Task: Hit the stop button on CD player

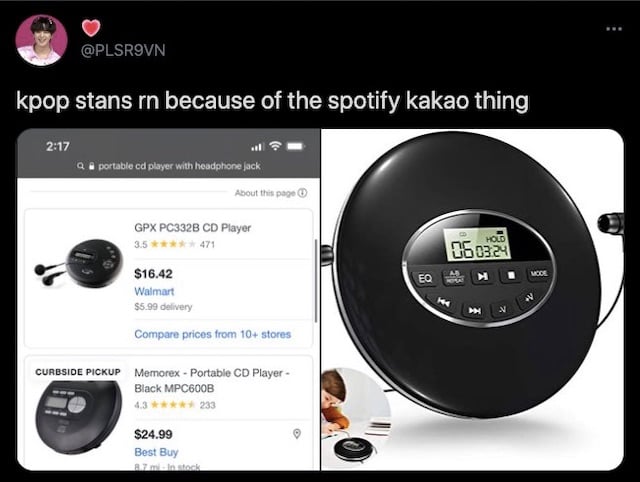Action: [511, 275]
